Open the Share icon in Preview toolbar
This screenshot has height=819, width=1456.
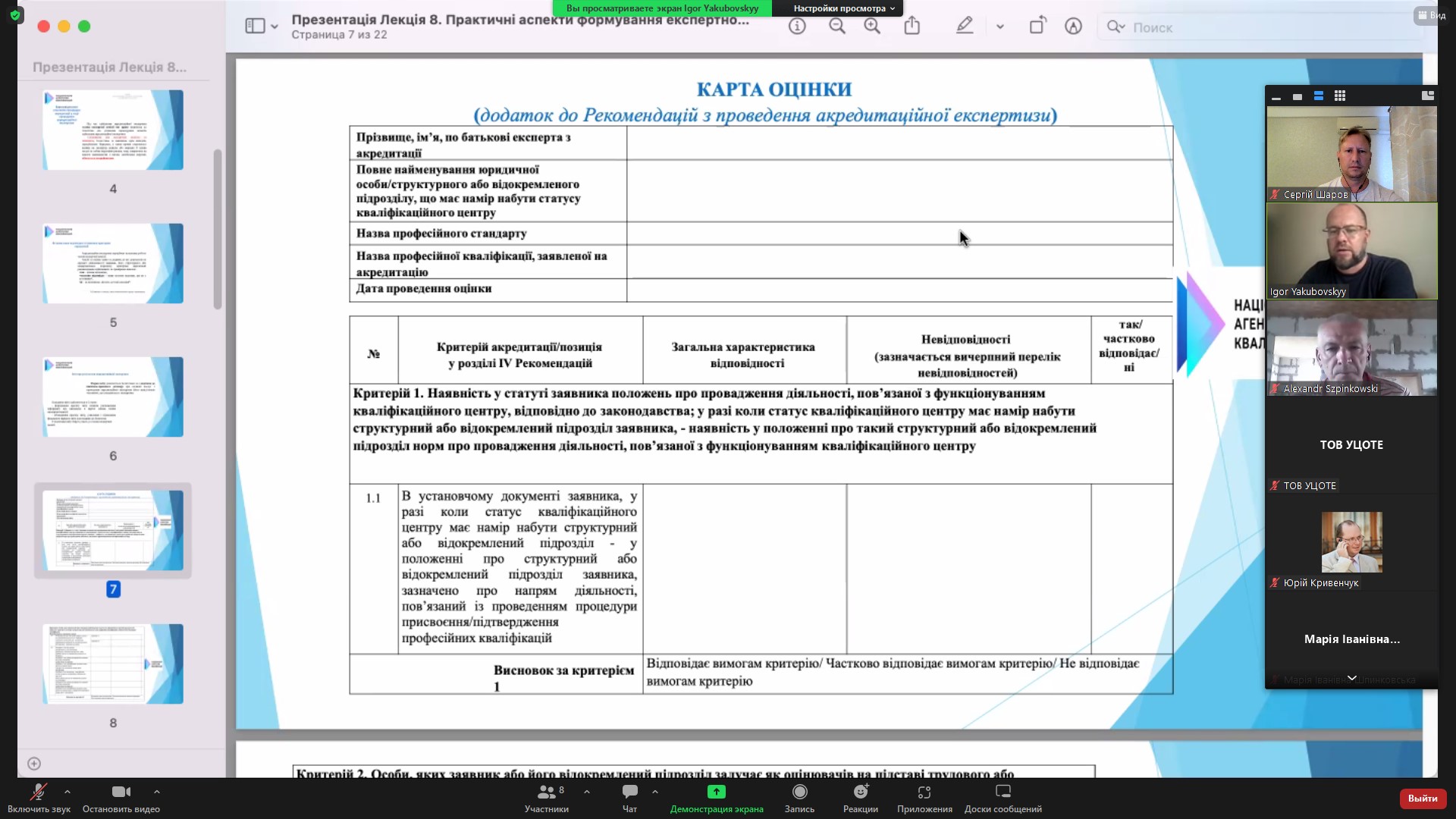tap(912, 27)
